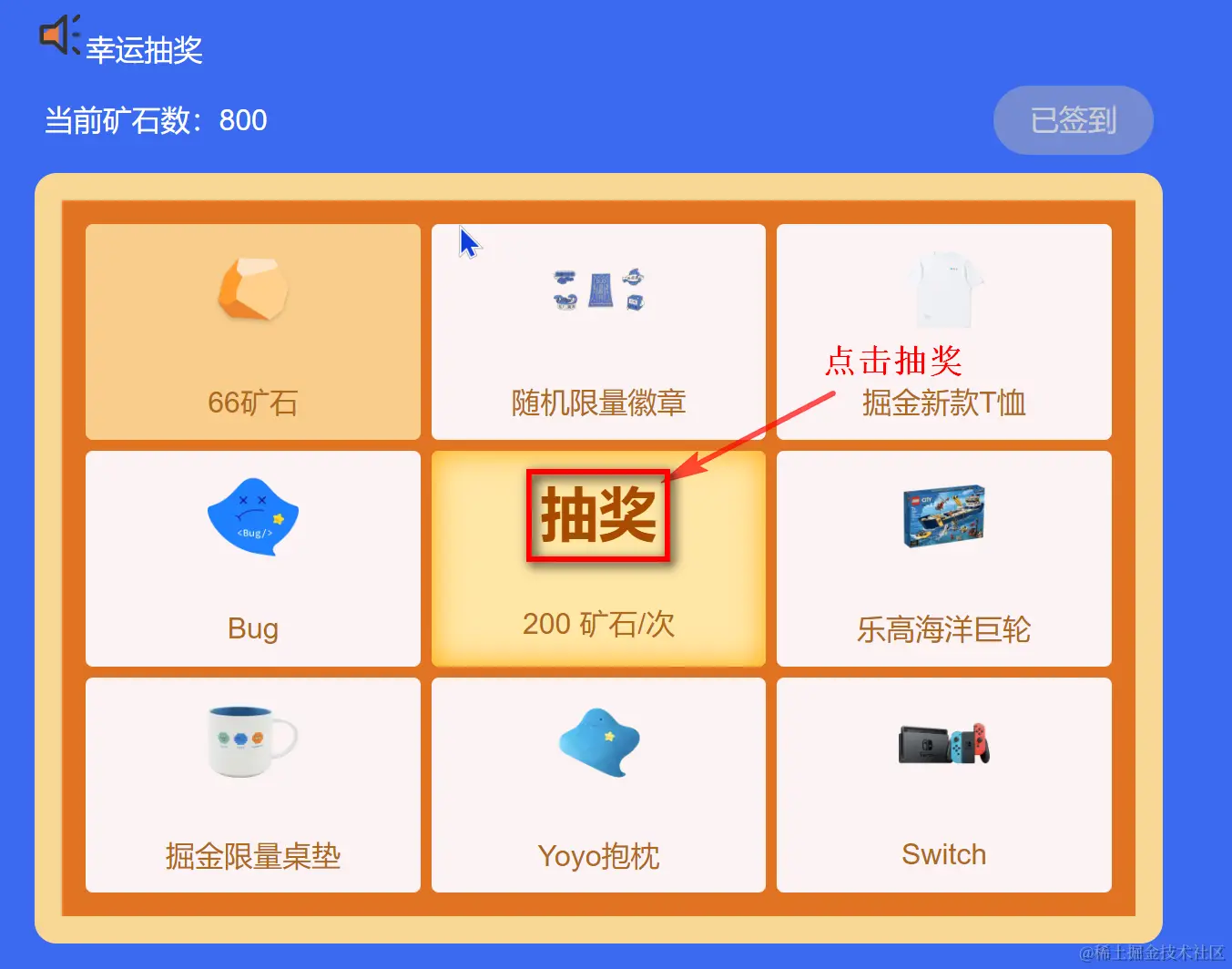Click the white T-shirt prize image
This screenshot has height=969, width=1232.
944,290
